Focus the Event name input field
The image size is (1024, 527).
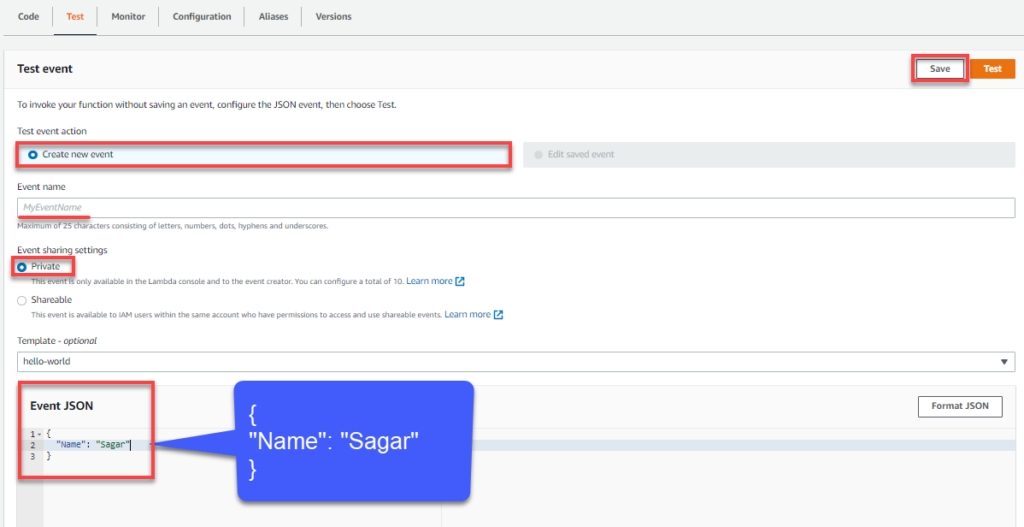coord(515,208)
